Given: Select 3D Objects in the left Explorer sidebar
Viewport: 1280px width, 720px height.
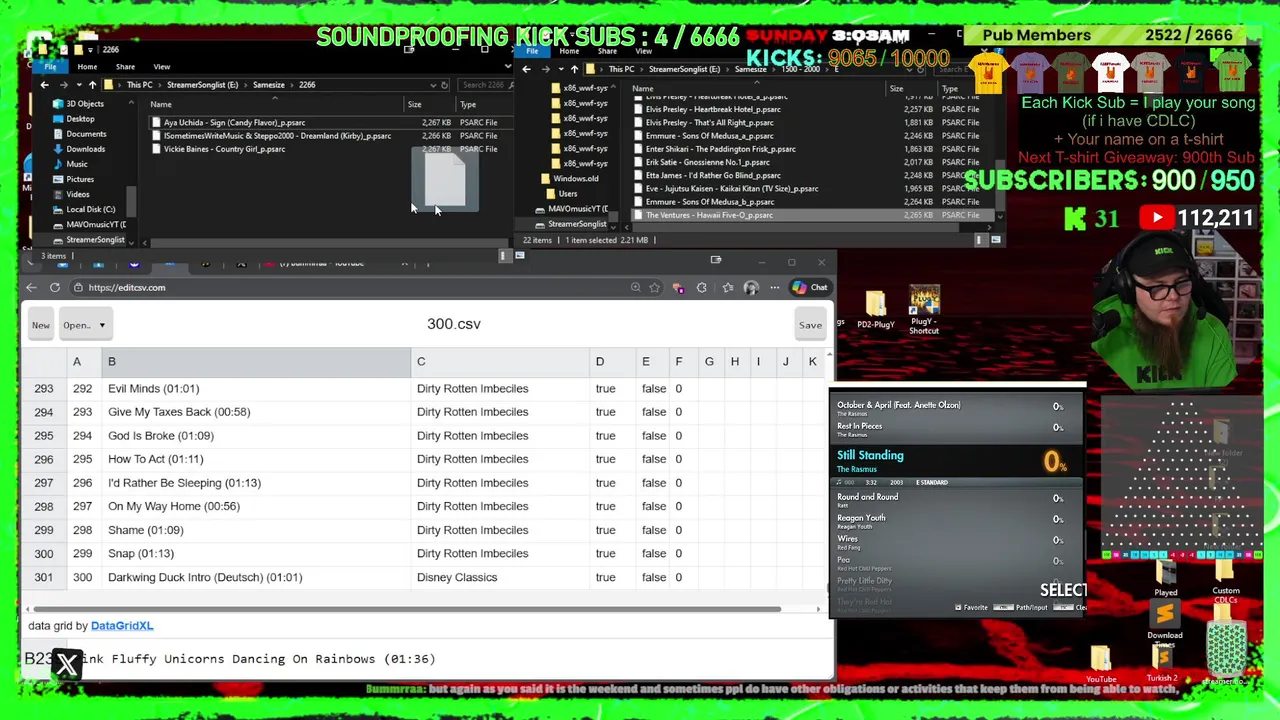Looking at the screenshot, I should (x=84, y=104).
